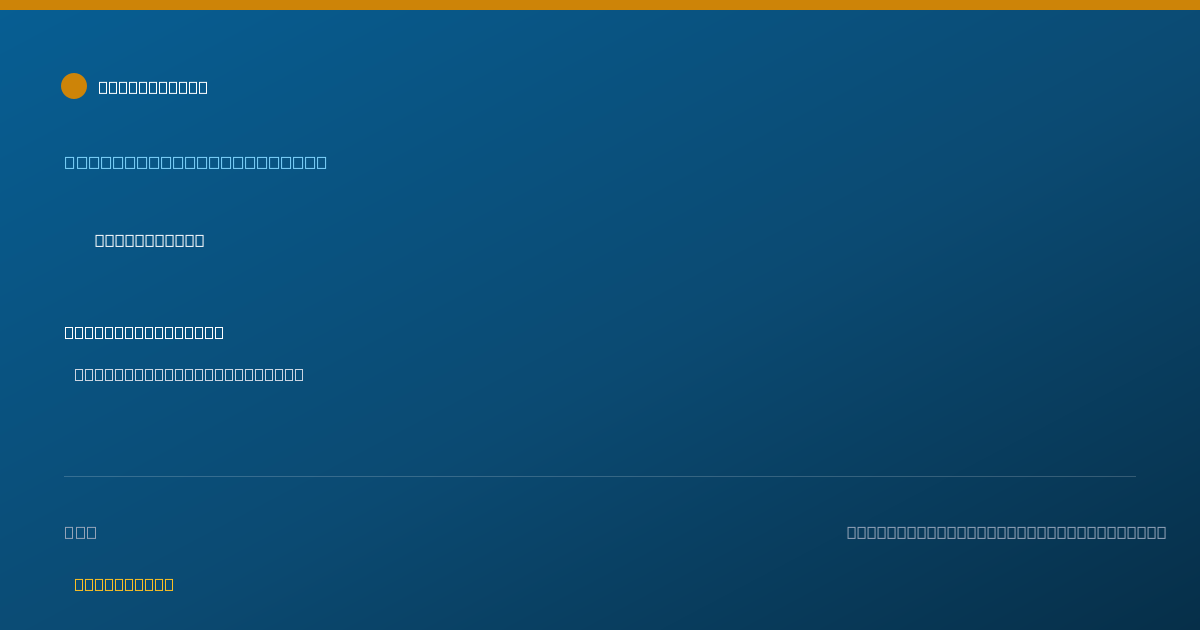Click the first character of the blue headline
1200x630 pixels.
pyautogui.click(x=70, y=162)
